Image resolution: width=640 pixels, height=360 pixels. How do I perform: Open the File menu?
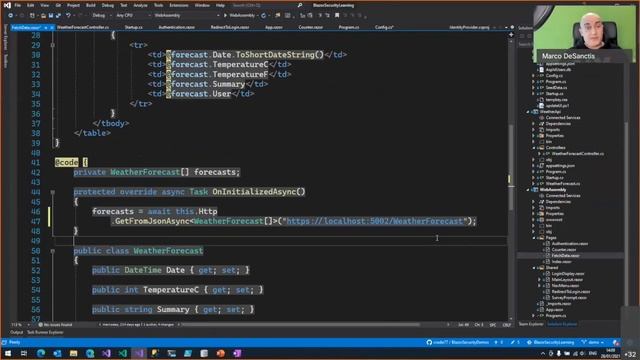pos(18,5)
